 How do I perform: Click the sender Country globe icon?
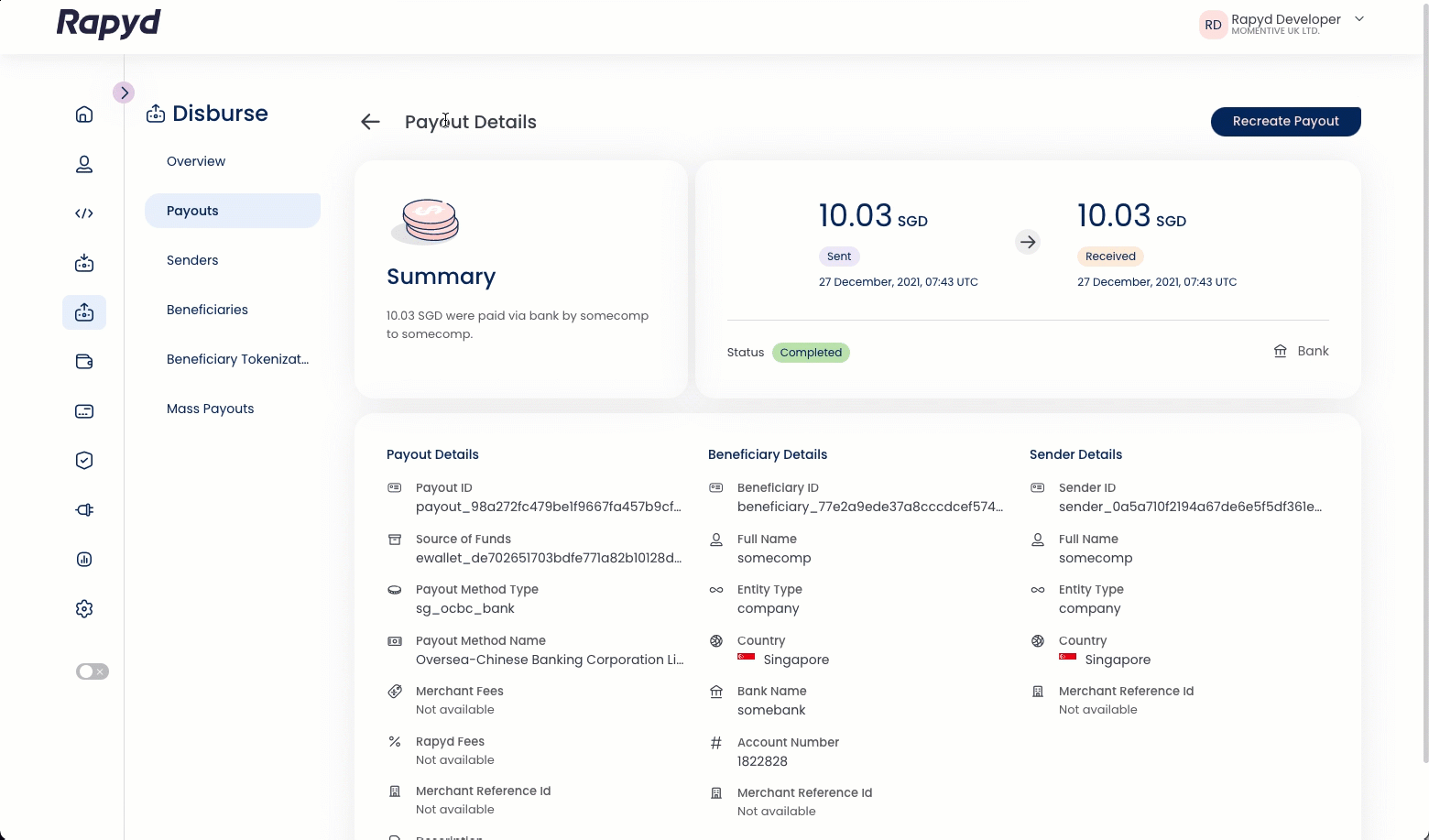[x=1038, y=640]
